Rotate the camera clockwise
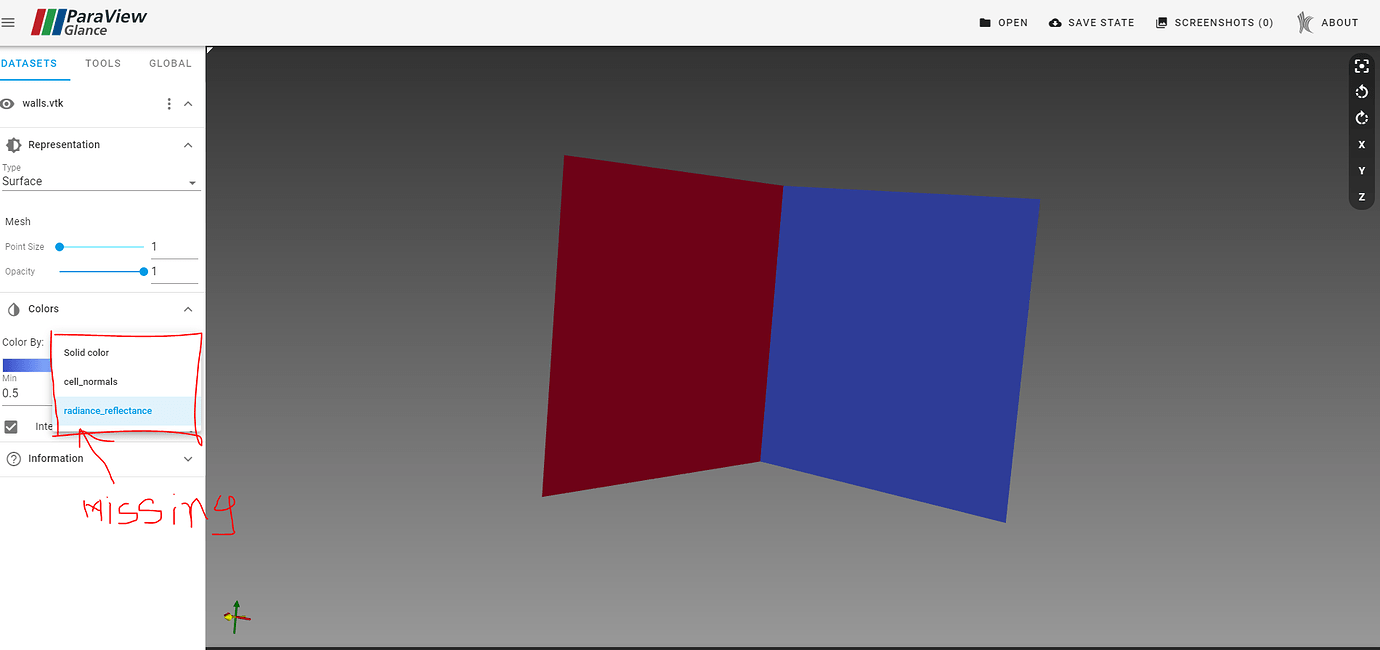Image resolution: width=1380 pixels, height=650 pixels. 1361,118
